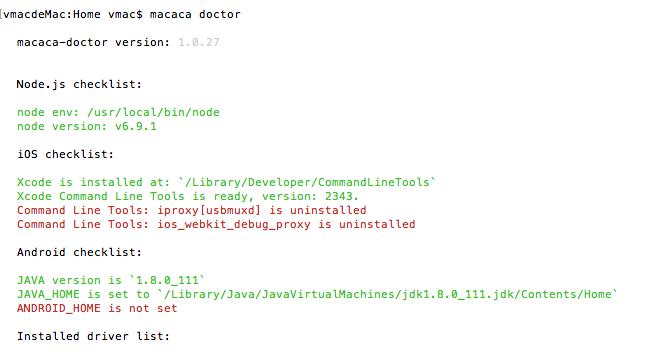Click the macaca-doctor version number 1.0.27
Image resolution: width=664 pixels, height=364 pixels.
coord(199,42)
